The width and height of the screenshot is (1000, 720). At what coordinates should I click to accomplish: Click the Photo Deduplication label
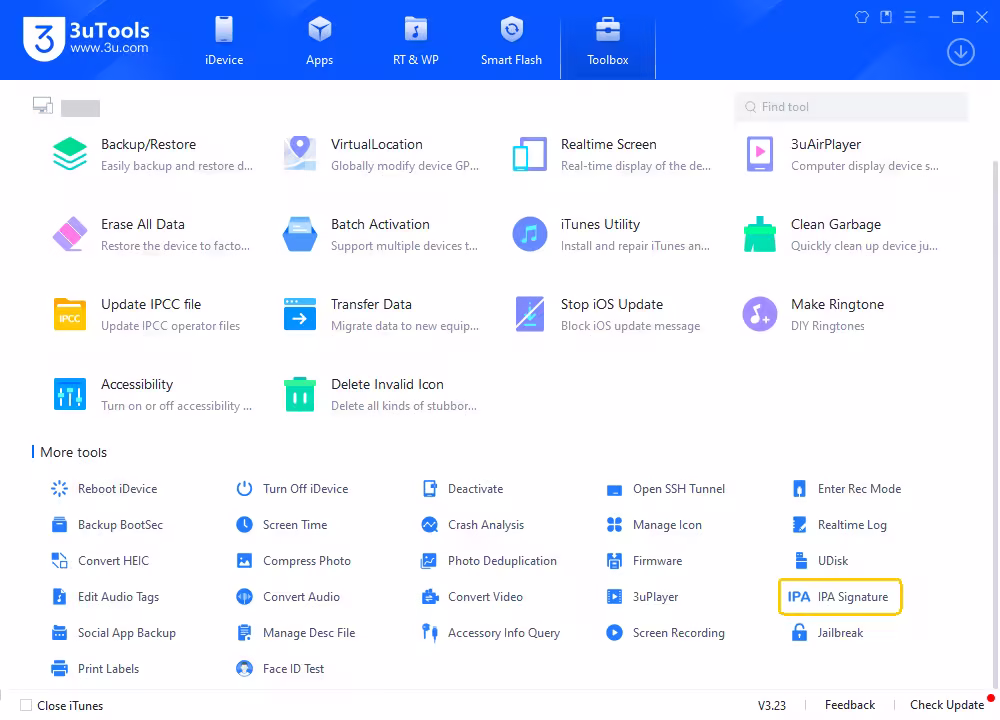(x=502, y=561)
